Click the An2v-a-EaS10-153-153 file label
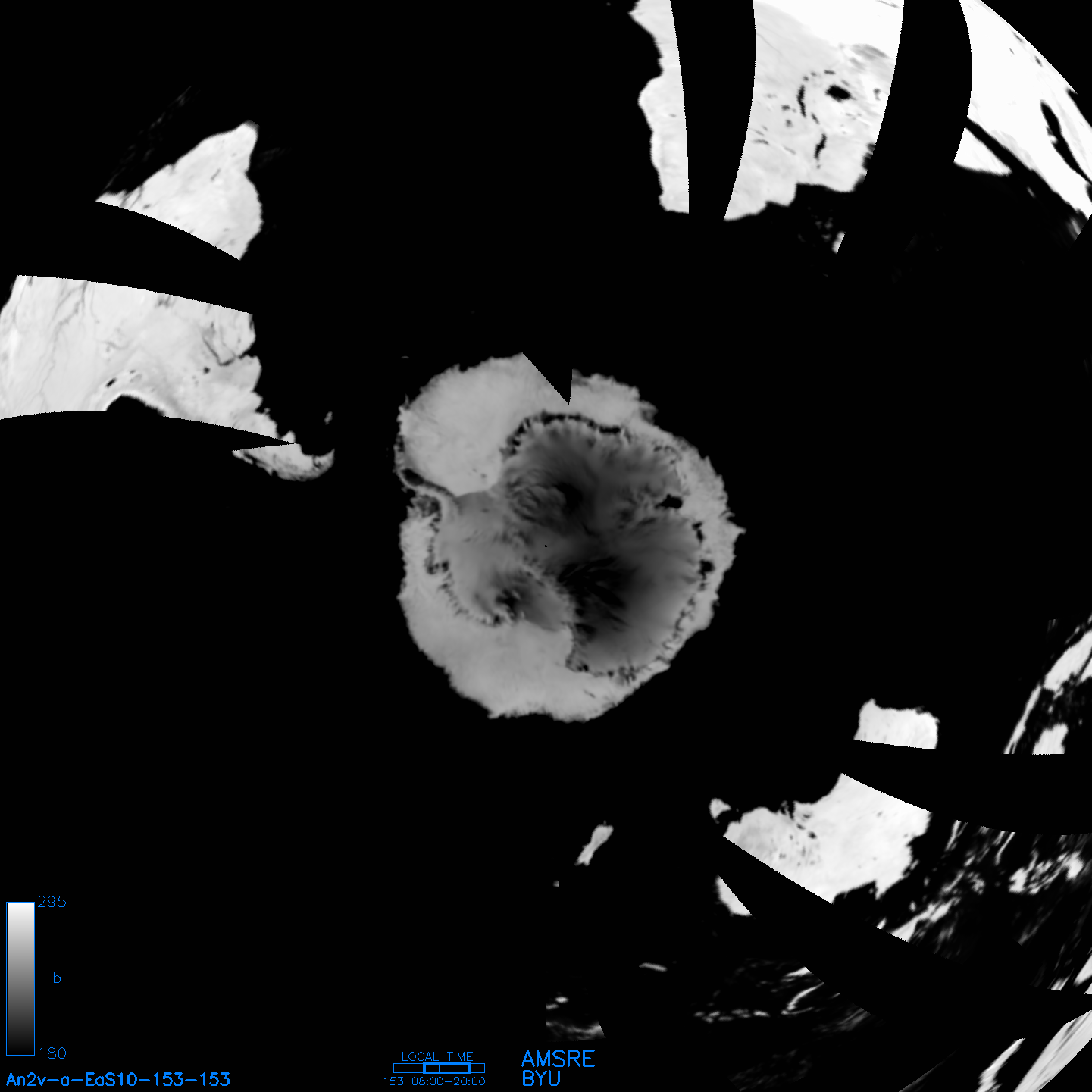 118,1079
